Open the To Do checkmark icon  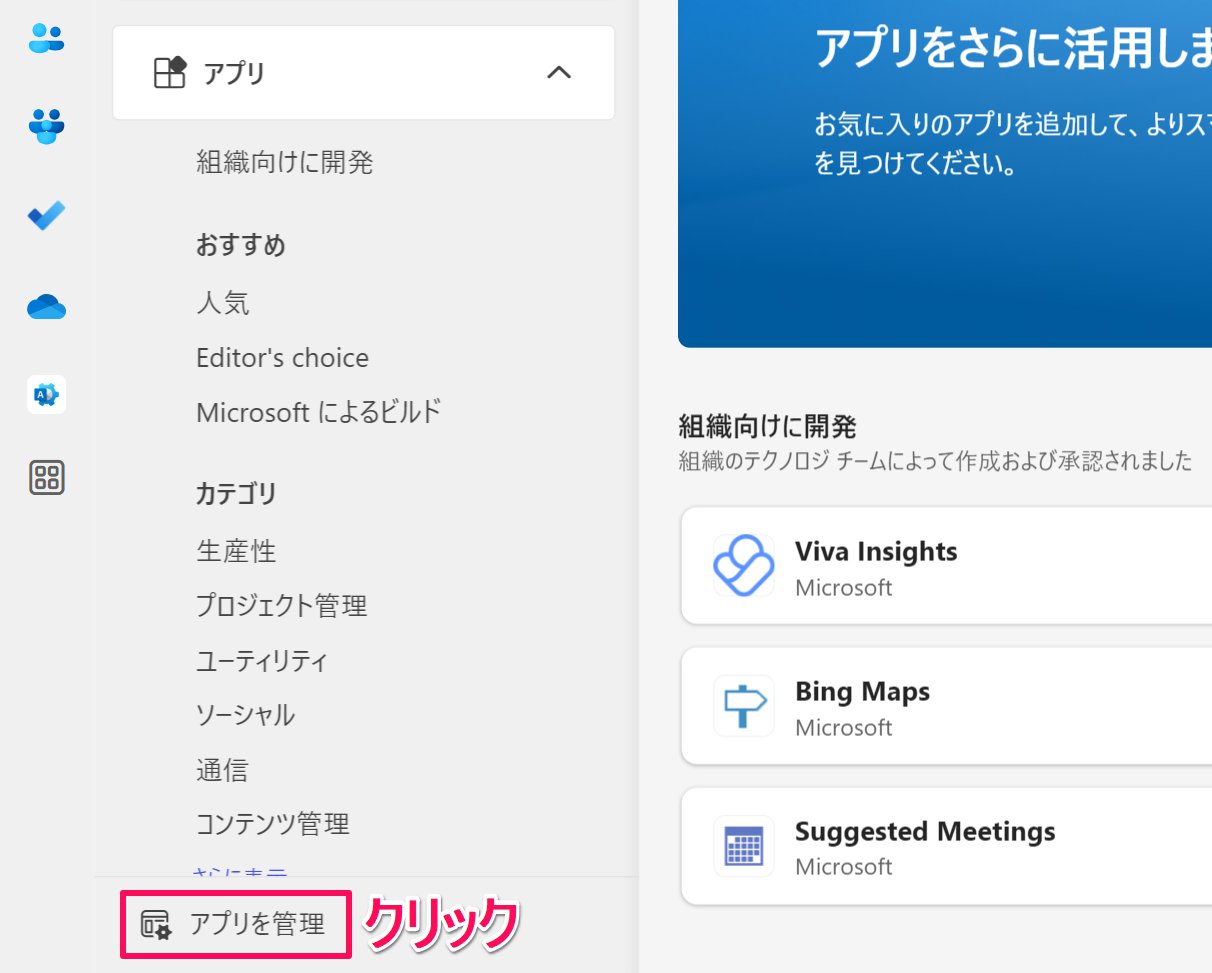46,215
